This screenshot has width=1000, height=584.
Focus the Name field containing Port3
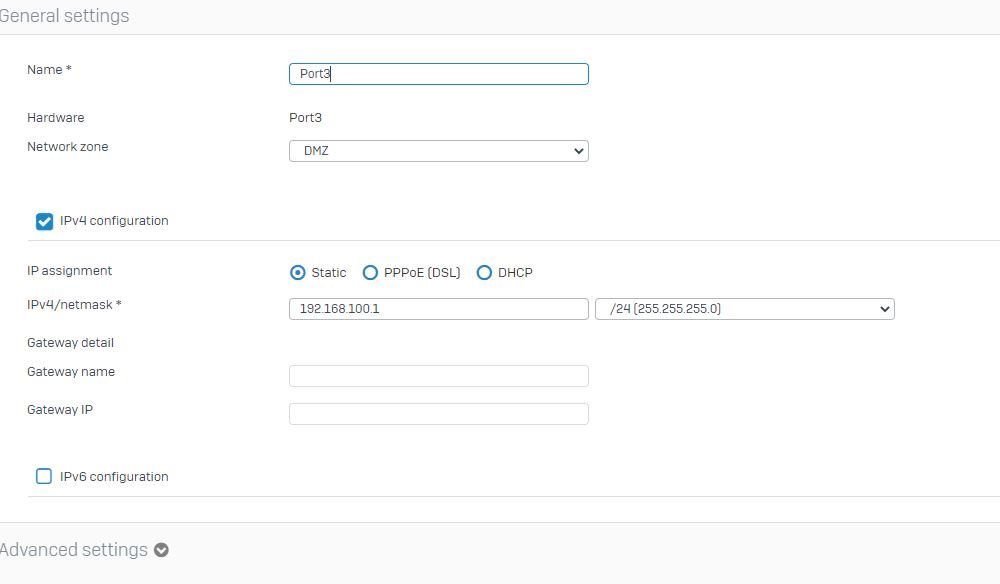[x=439, y=74]
